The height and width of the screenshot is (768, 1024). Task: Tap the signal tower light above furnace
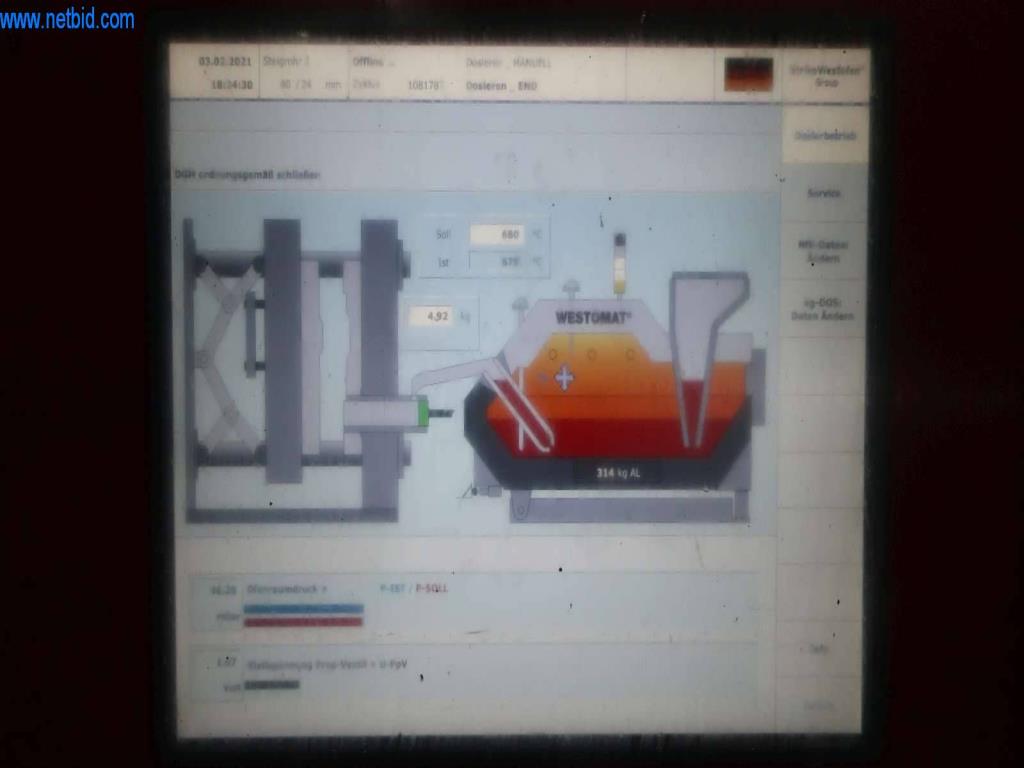619,264
